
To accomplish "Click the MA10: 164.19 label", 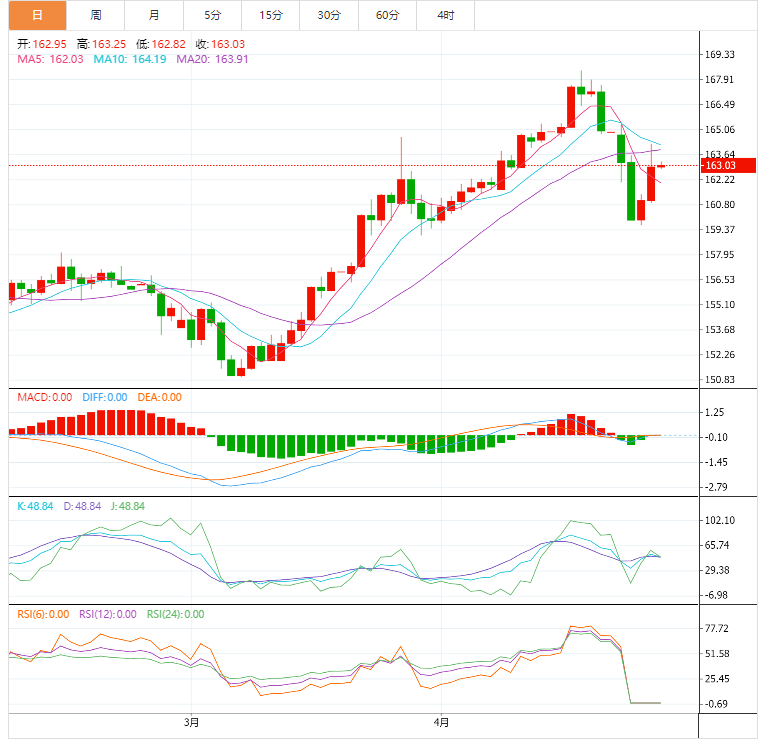I will pos(130,59).
